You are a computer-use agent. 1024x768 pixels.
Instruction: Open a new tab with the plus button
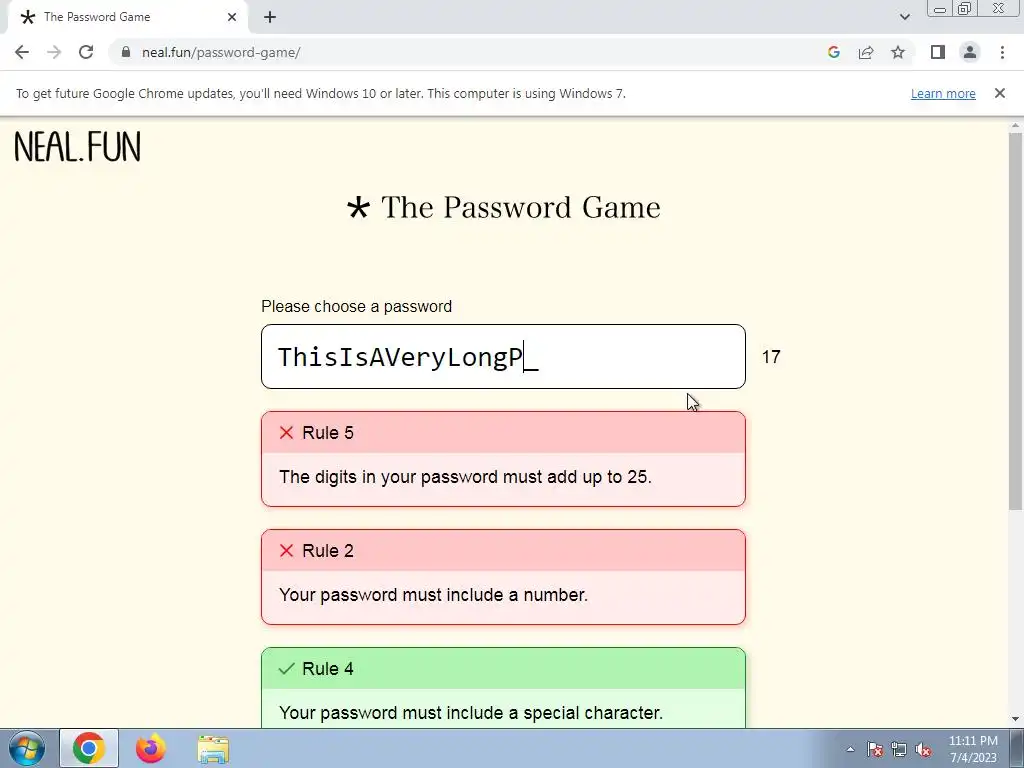click(x=270, y=17)
